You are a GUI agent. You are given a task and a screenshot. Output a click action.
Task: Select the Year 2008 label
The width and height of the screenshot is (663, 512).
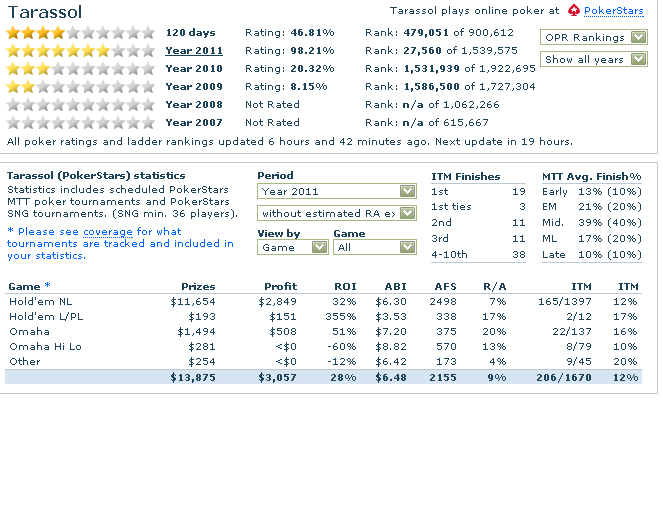coord(194,104)
